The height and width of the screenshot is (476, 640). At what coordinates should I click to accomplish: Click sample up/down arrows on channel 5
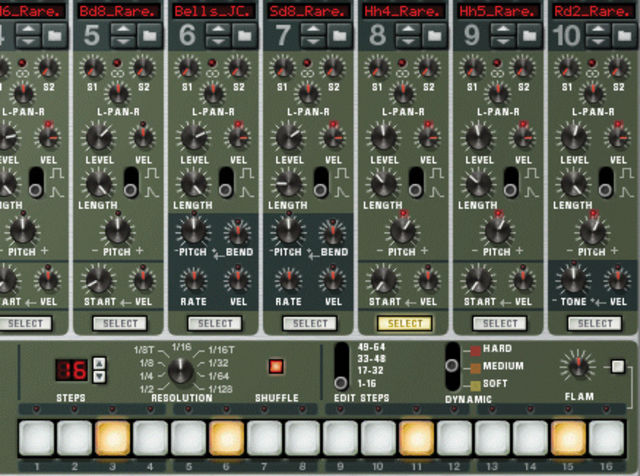tap(123, 36)
